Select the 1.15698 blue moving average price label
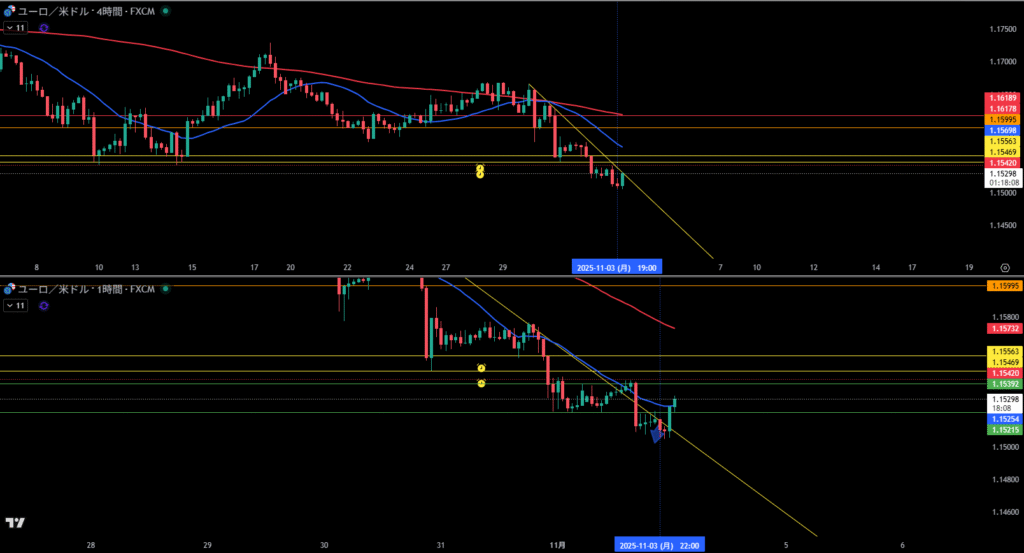 (1002, 131)
